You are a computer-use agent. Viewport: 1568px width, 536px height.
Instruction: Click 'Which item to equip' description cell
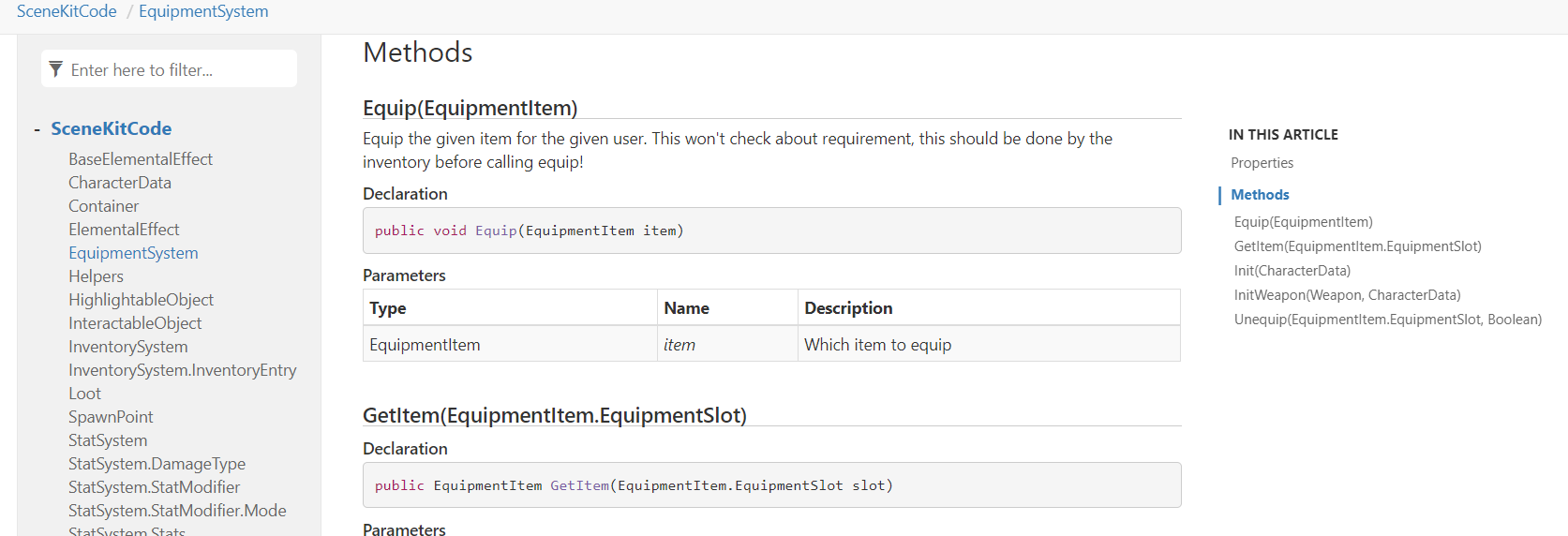pyautogui.click(x=989, y=345)
